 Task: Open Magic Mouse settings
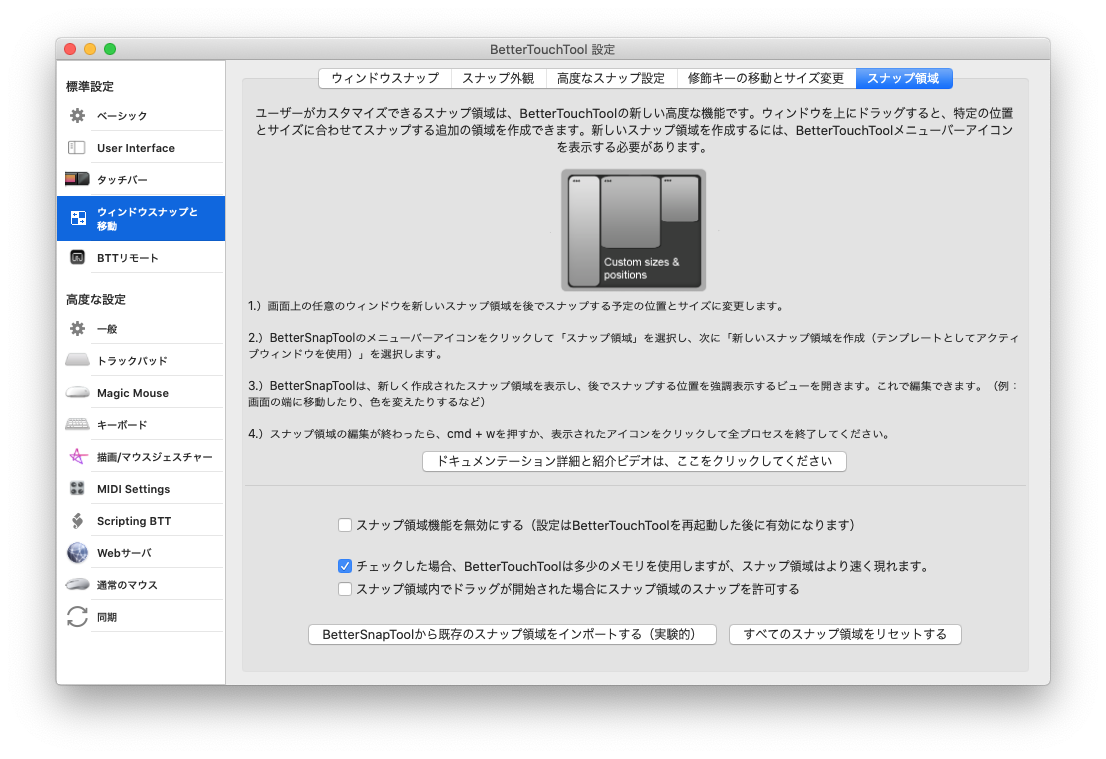pos(141,393)
